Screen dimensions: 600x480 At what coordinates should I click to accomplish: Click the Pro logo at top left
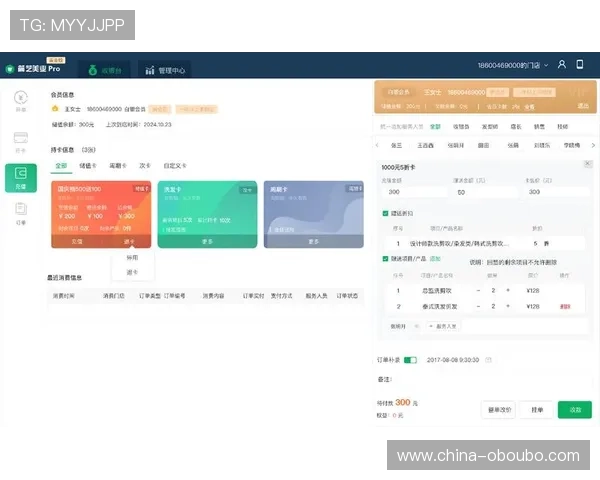33,69
